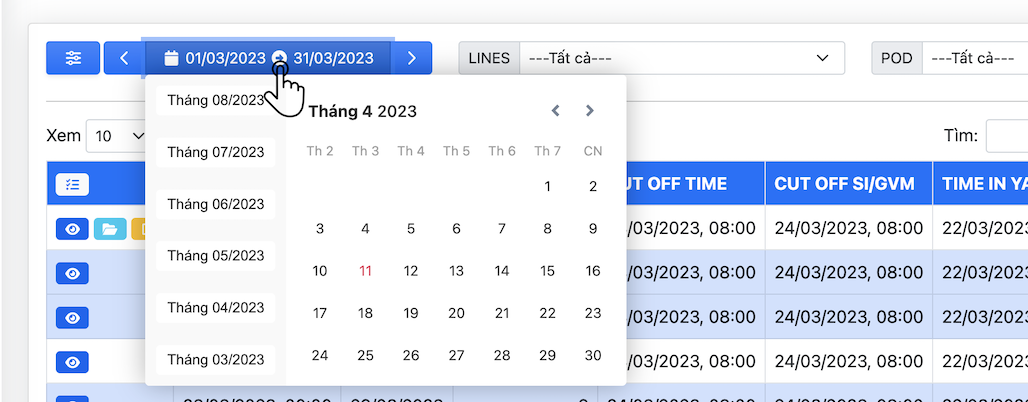Viewport: 1028px width, 402px height.
Task: Open the filter settings sliders button
Action: 73,58
